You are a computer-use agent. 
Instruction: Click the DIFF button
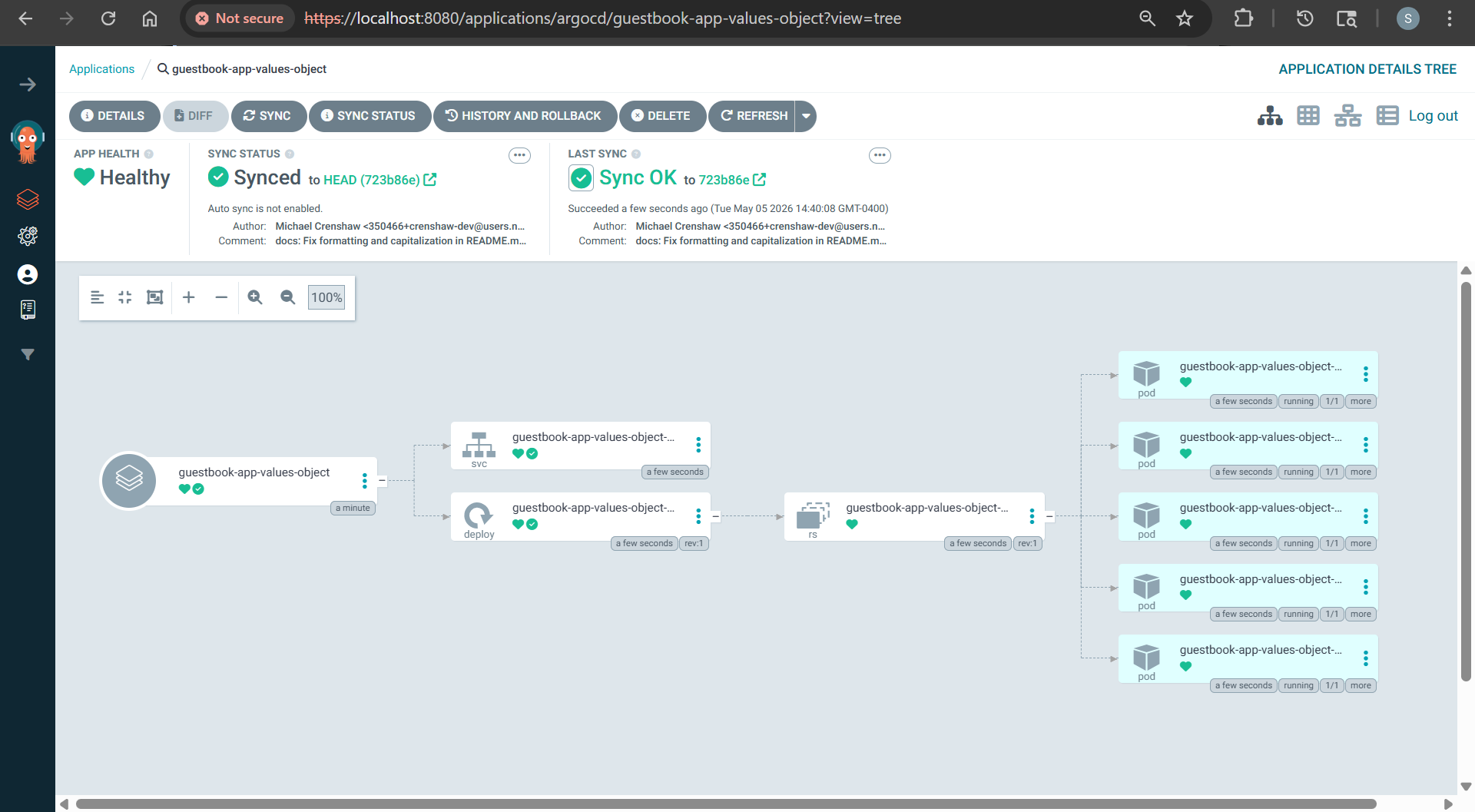[x=194, y=116]
